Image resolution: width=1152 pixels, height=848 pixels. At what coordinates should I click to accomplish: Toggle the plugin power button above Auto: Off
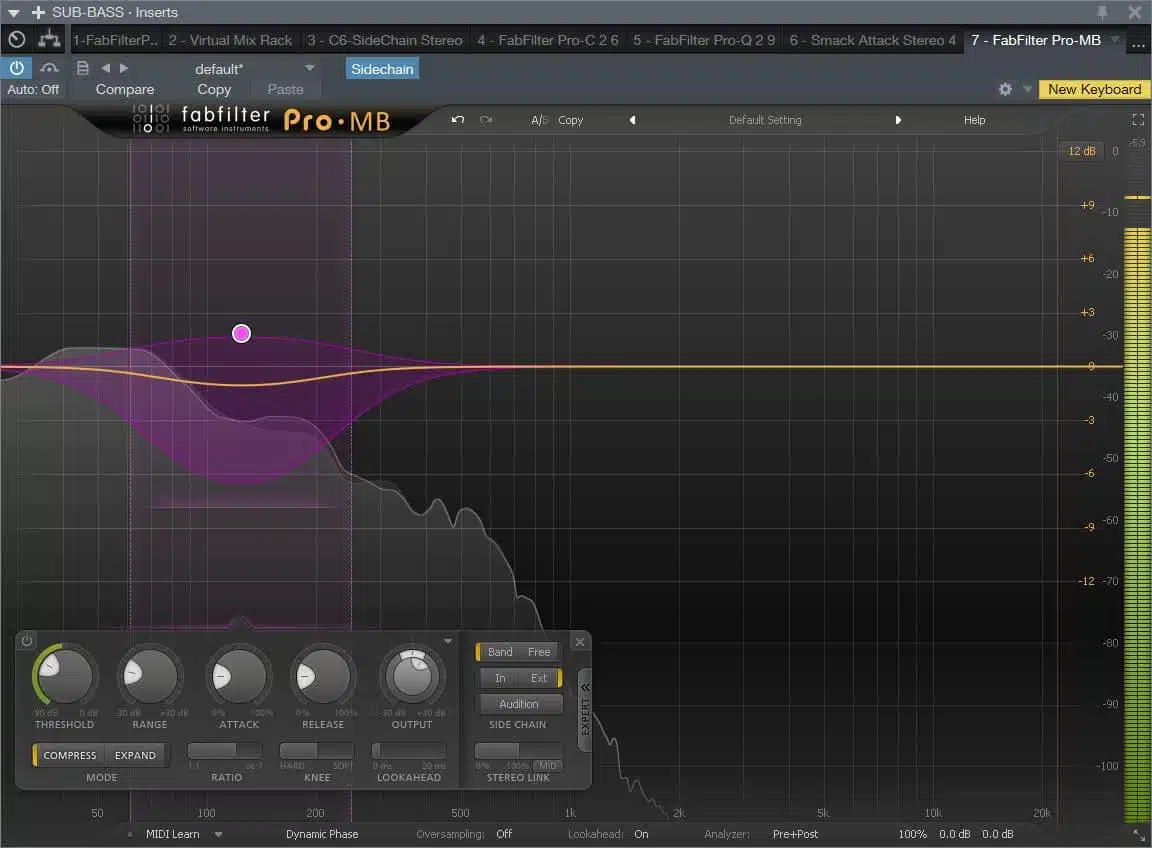point(16,68)
